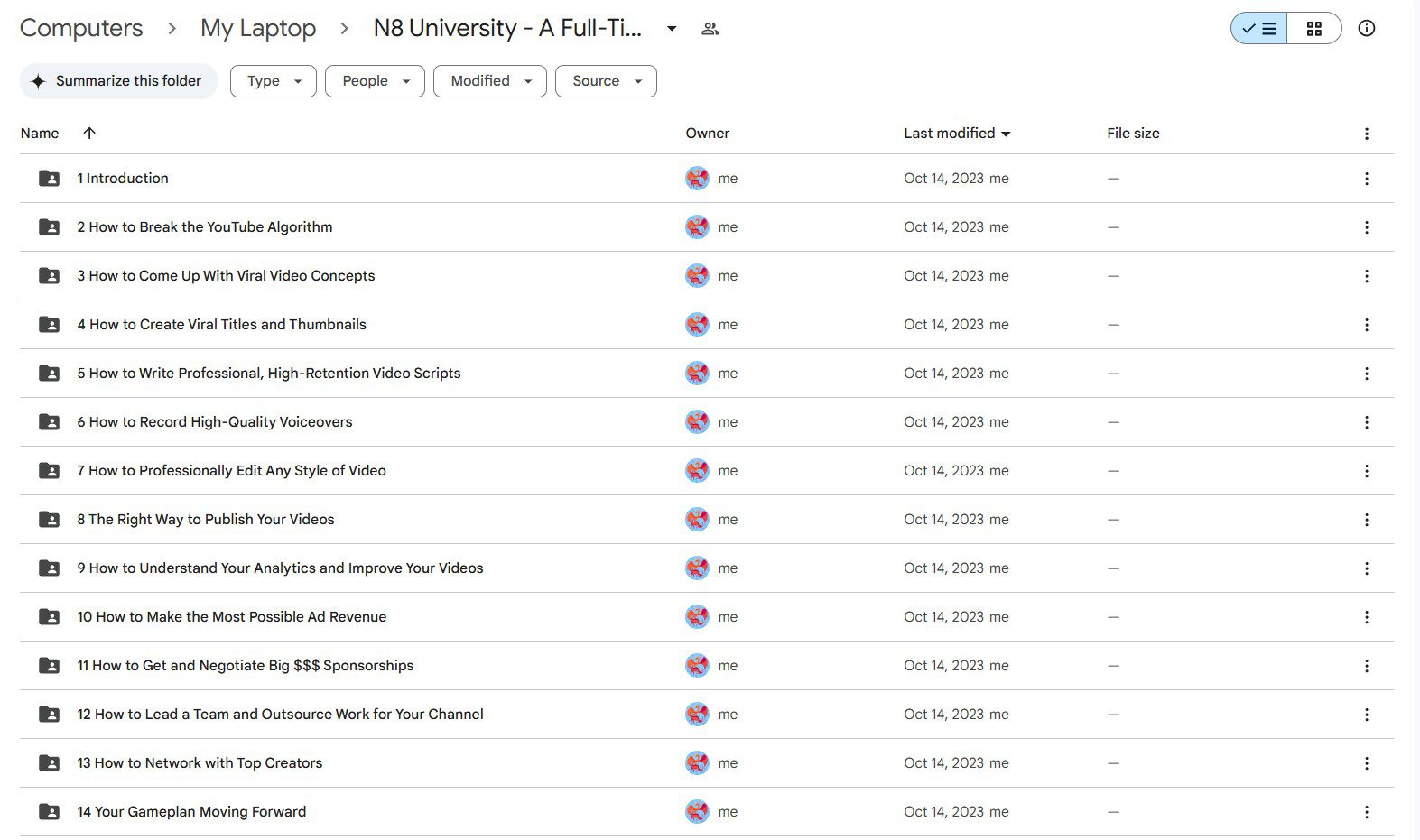Select 4 How to Create Viral Titles and Thumbnails
Screen dimensions: 1420x840
coord(707,325)
